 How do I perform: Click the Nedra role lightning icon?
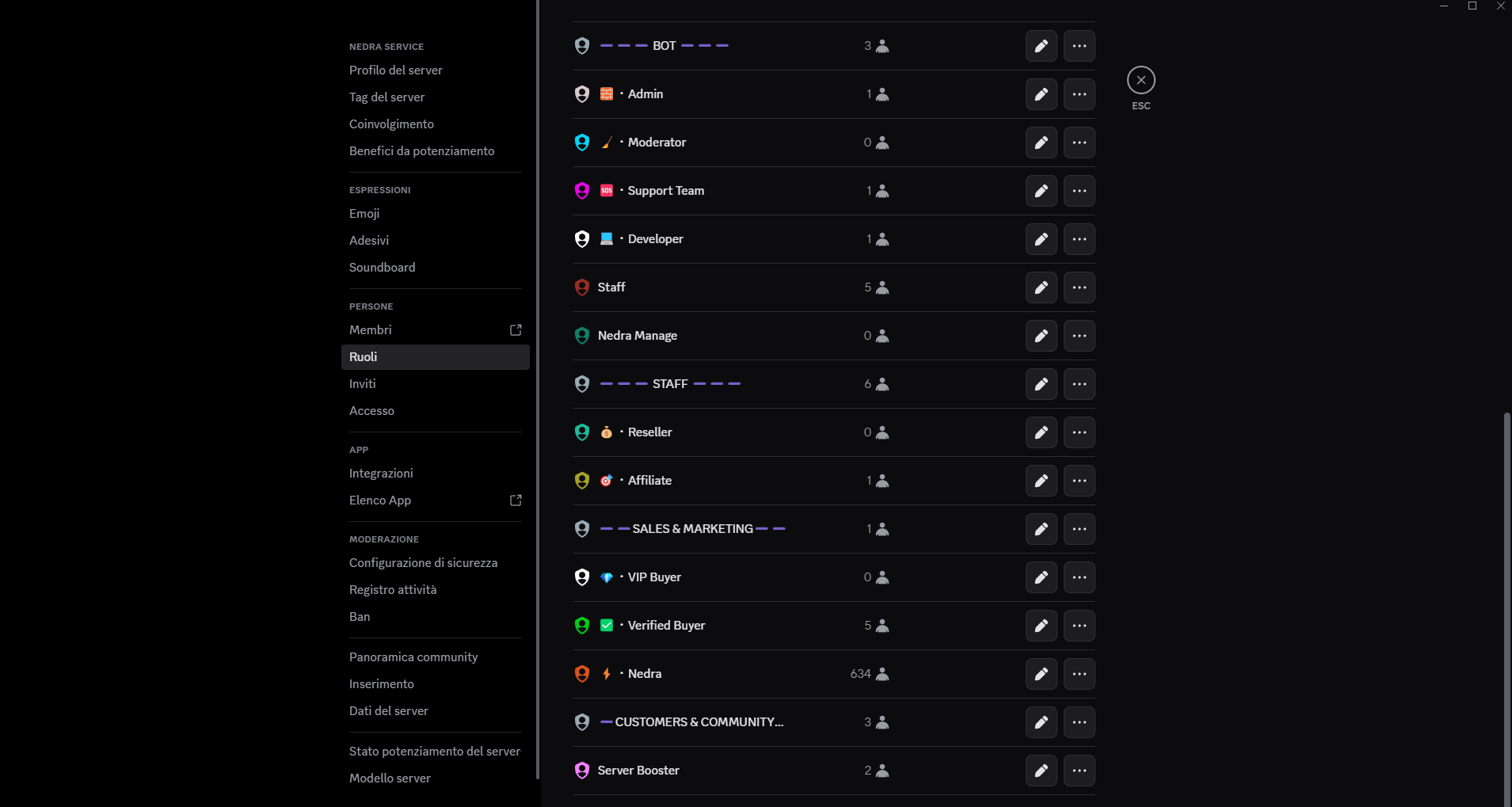tap(605, 673)
